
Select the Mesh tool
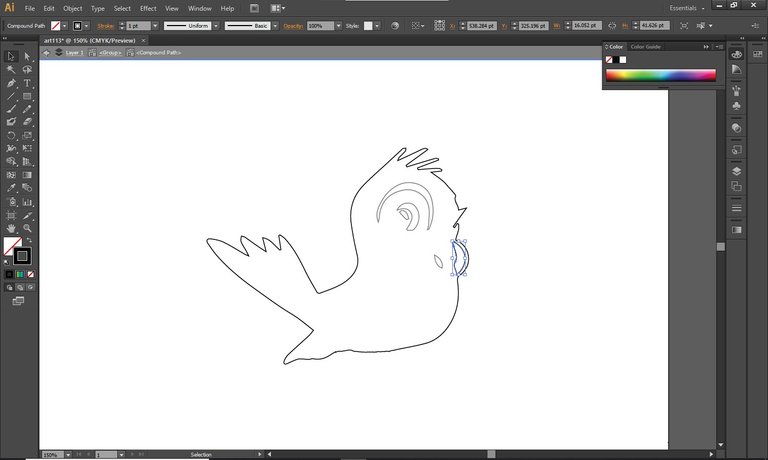11,174
